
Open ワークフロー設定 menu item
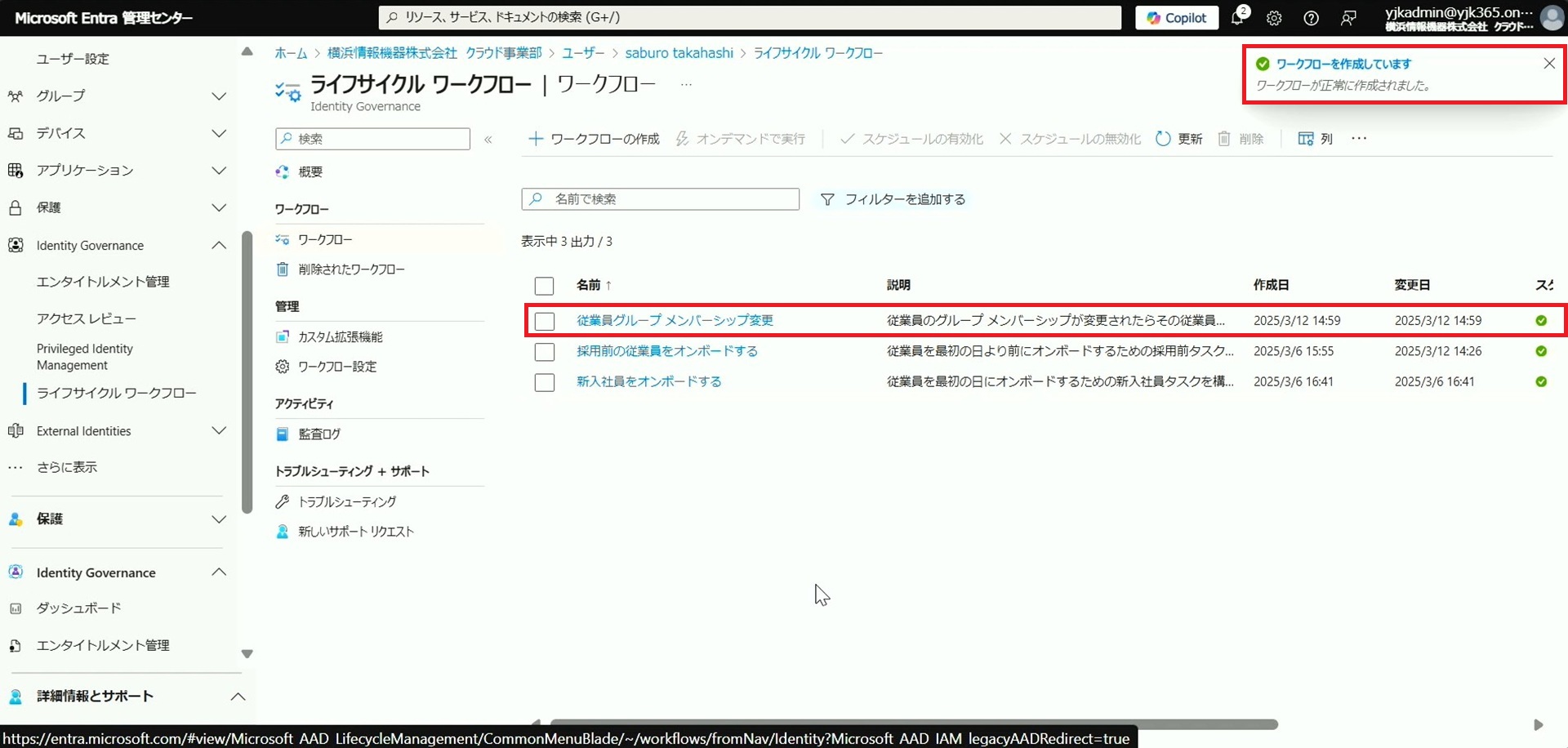pos(337,367)
